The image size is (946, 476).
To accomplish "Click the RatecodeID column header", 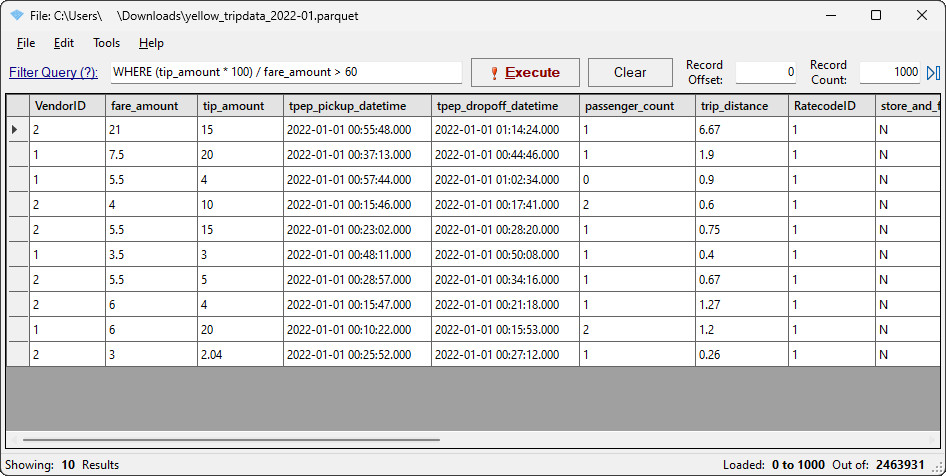I will [831, 106].
